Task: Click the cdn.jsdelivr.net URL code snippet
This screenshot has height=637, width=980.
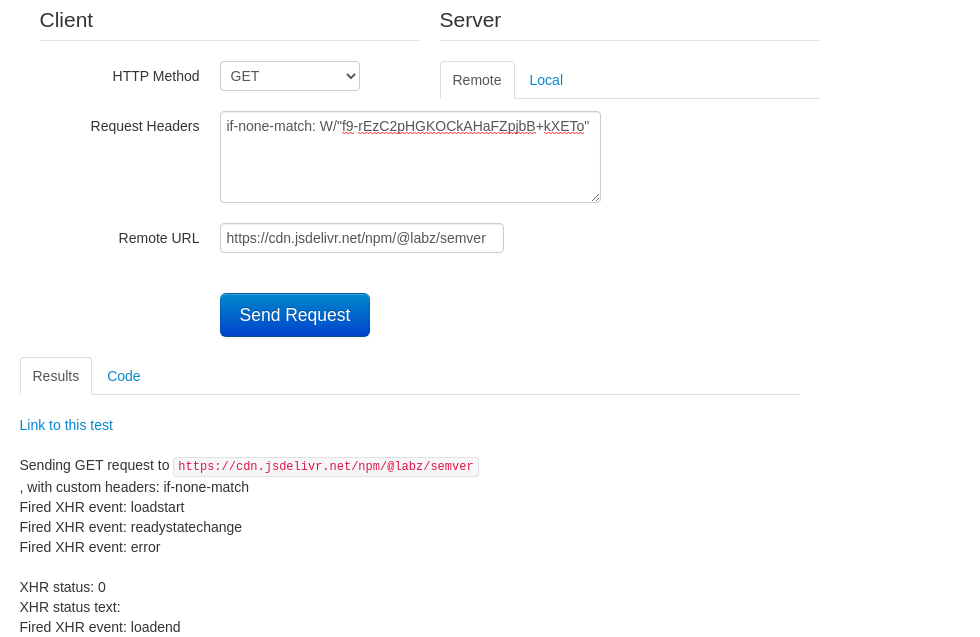Action: [325, 466]
